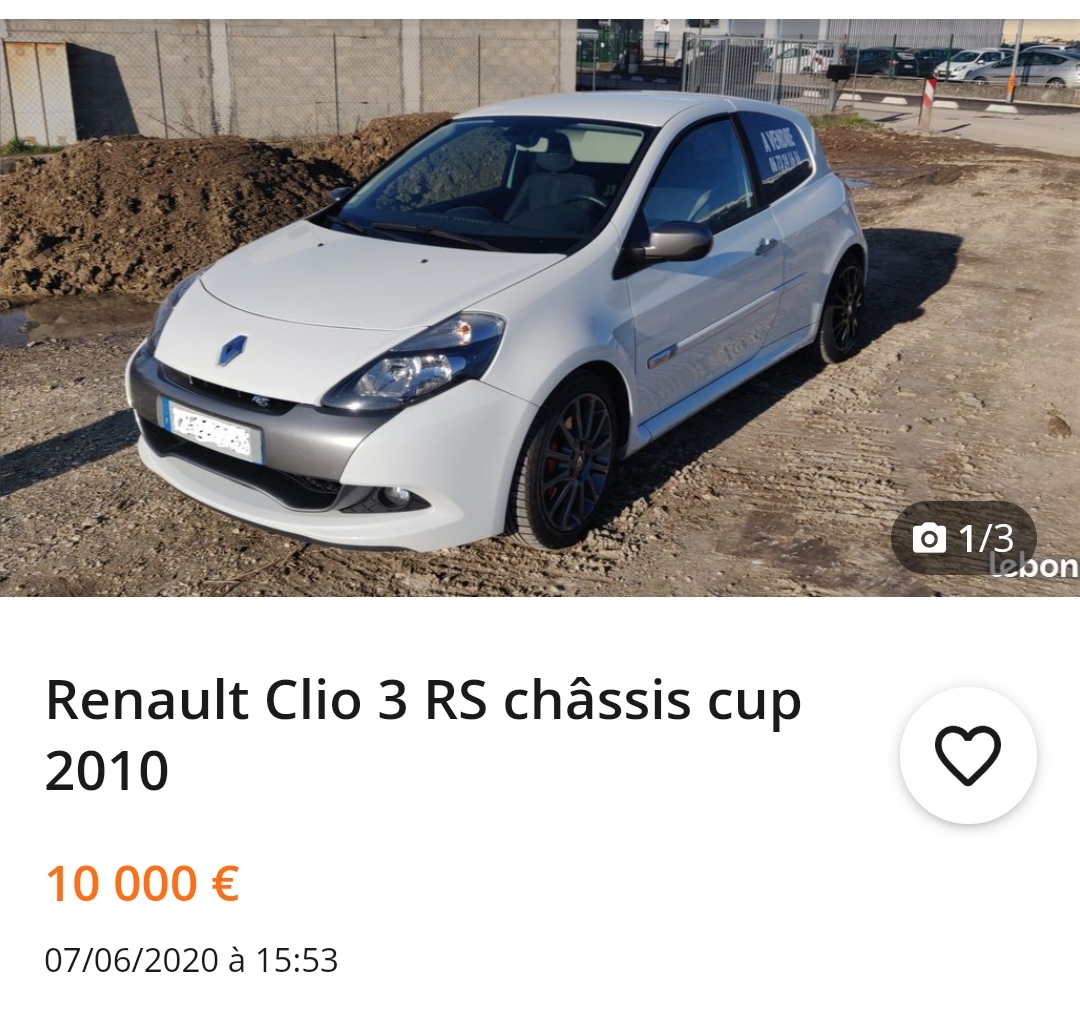Image resolution: width=1080 pixels, height=1015 pixels.
Task: Click the 10 000 € price
Action: [x=143, y=883]
